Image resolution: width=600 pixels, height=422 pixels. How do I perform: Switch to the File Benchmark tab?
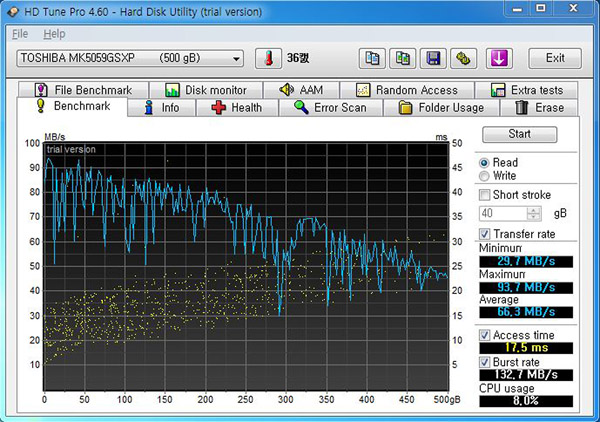click(x=83, y=90)
